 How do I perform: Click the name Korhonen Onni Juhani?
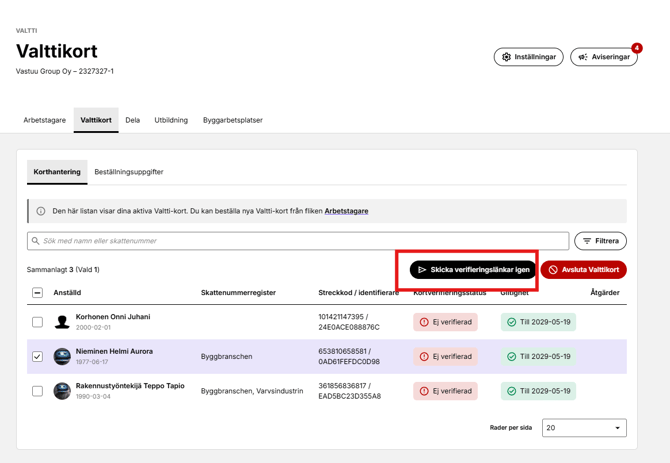(113, 317)
